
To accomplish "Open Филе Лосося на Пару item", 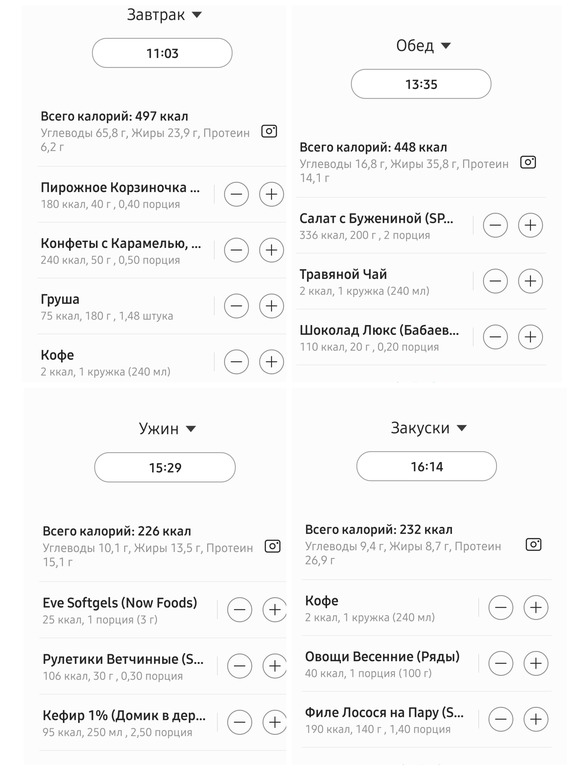I will tap(384, 720).
